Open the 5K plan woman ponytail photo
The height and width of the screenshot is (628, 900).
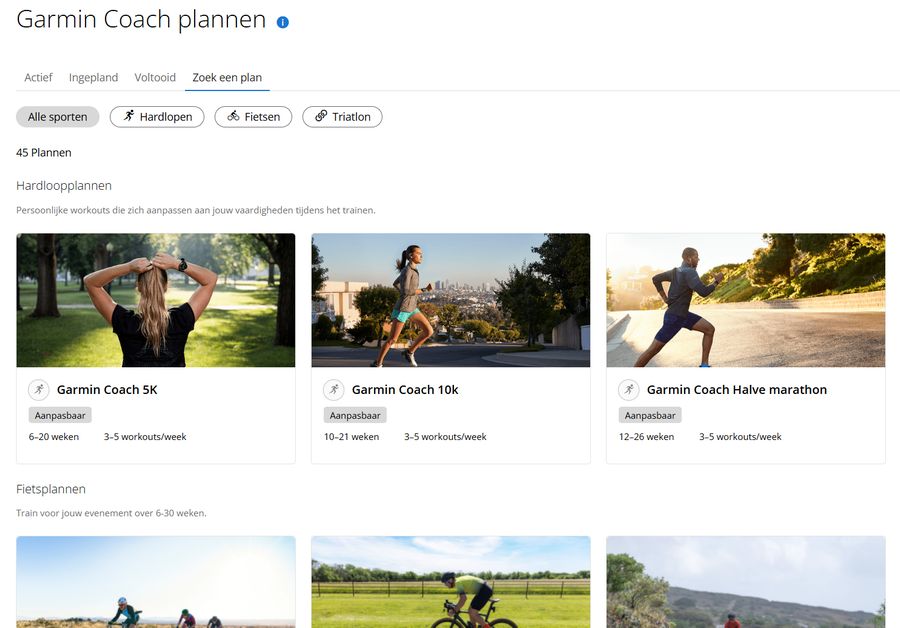pyautogui.click(x=156, y=300)
